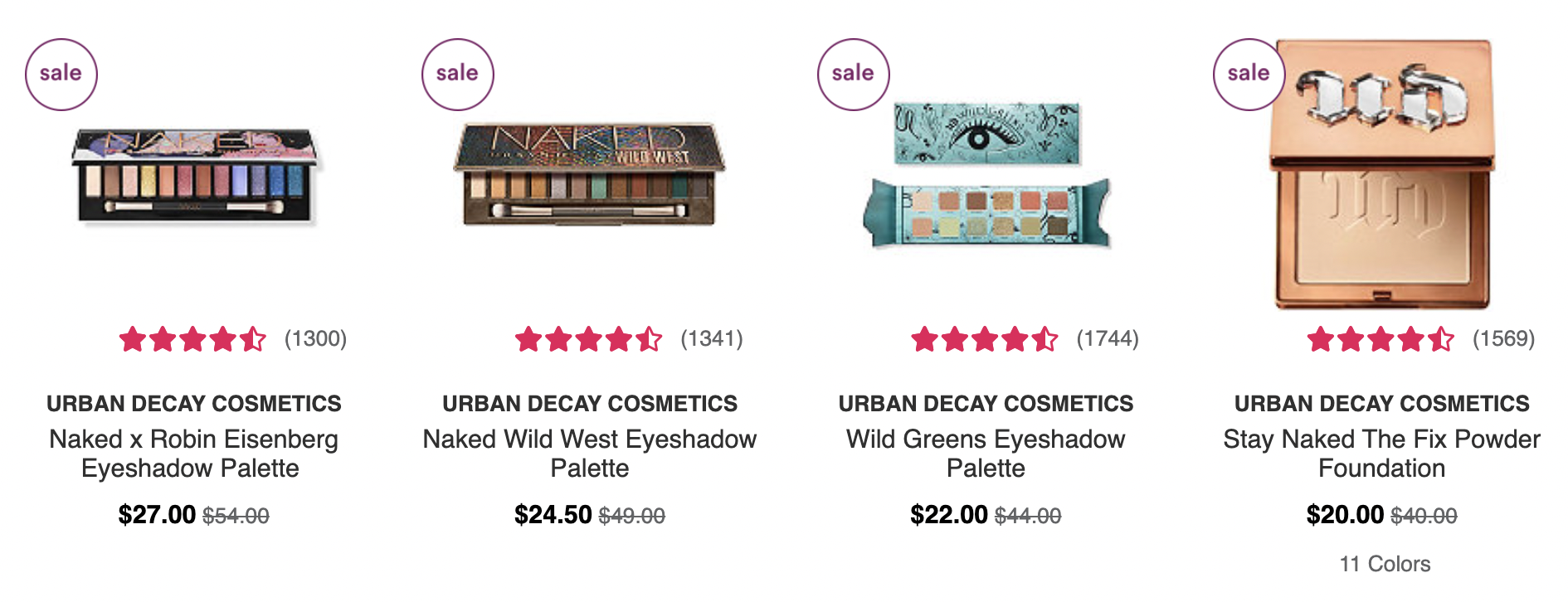Click star rating of Wild Greens palette
1568x602 pixels.
(x=984, y=339)
